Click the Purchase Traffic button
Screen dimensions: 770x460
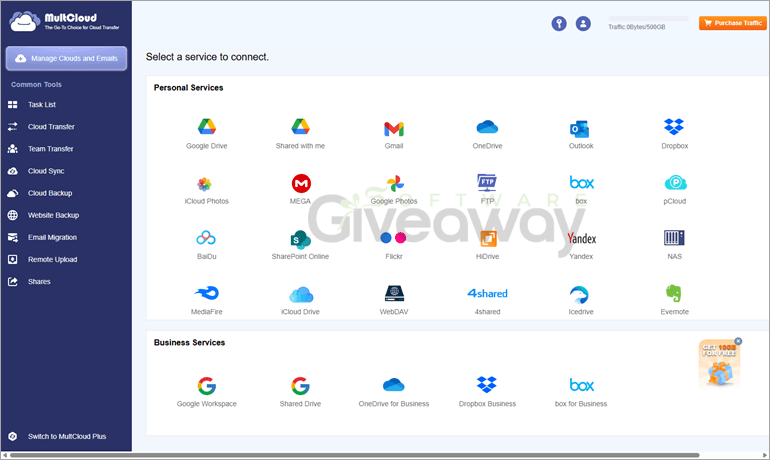pyautogui.click(x=733, y=23)
